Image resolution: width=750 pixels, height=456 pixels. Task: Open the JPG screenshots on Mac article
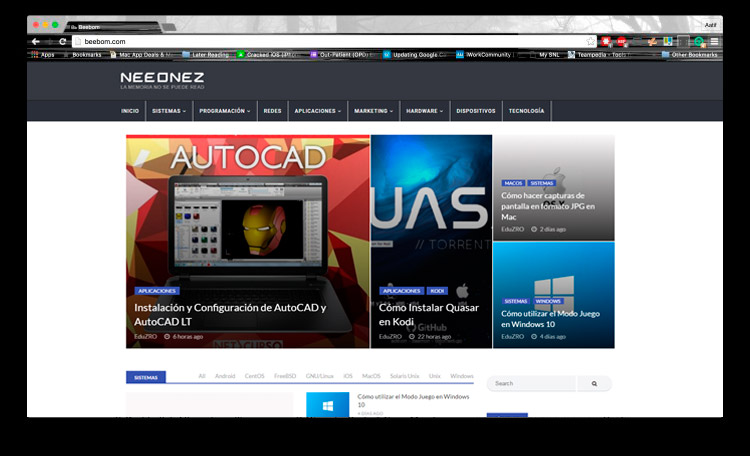pos(548,206)
